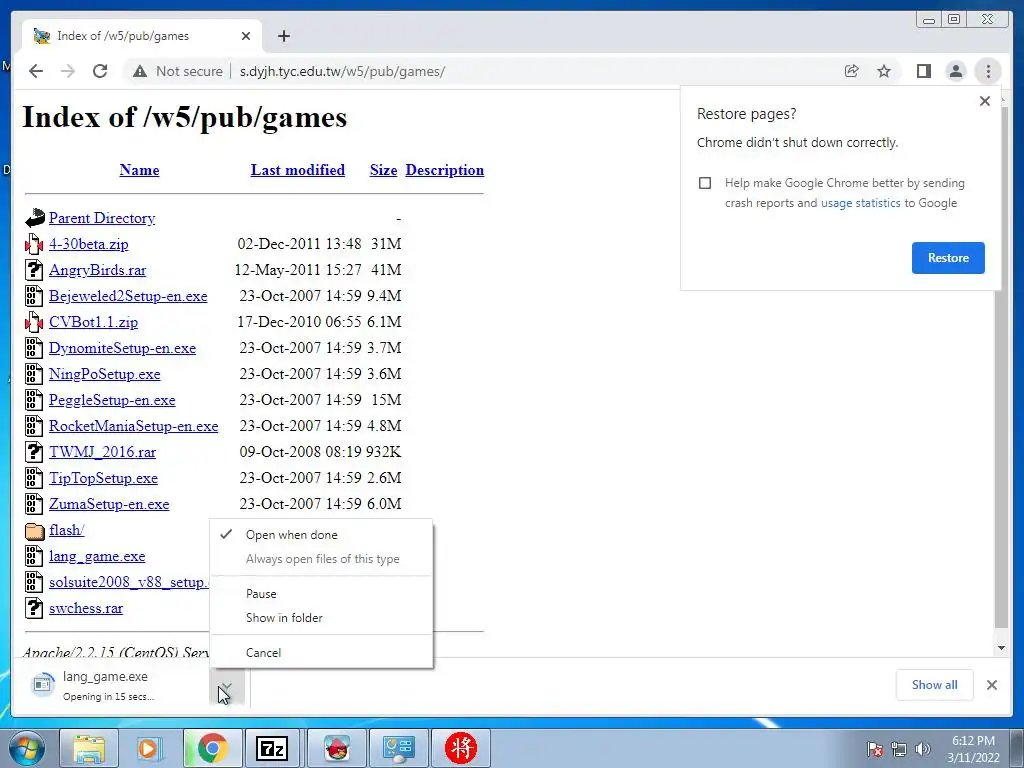Download CVBot1.1.zip
The width and height of the screenshot is (1024, 768).
click(93, 322)
